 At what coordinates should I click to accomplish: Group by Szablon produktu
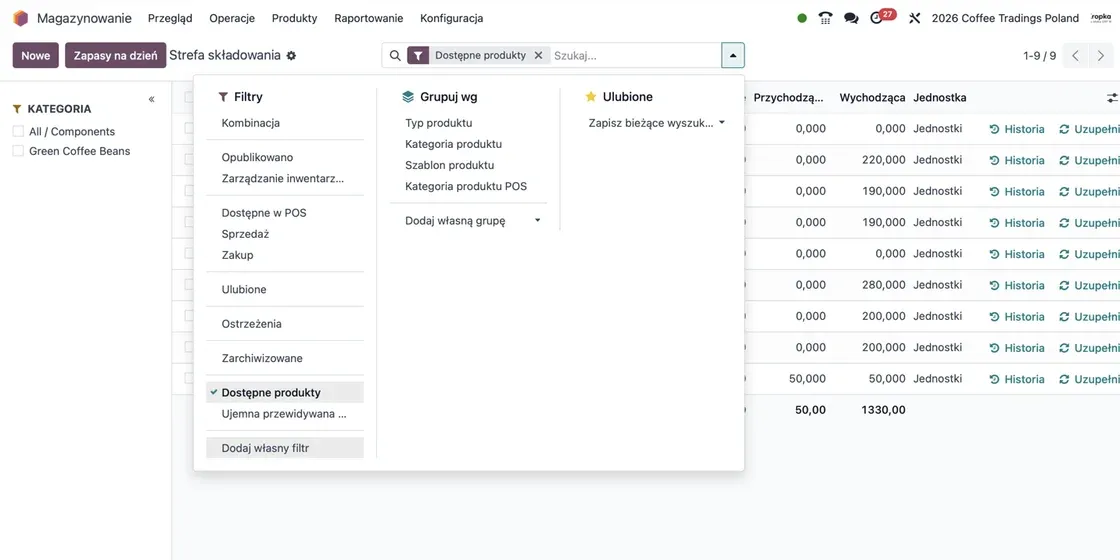click(469, 165)
